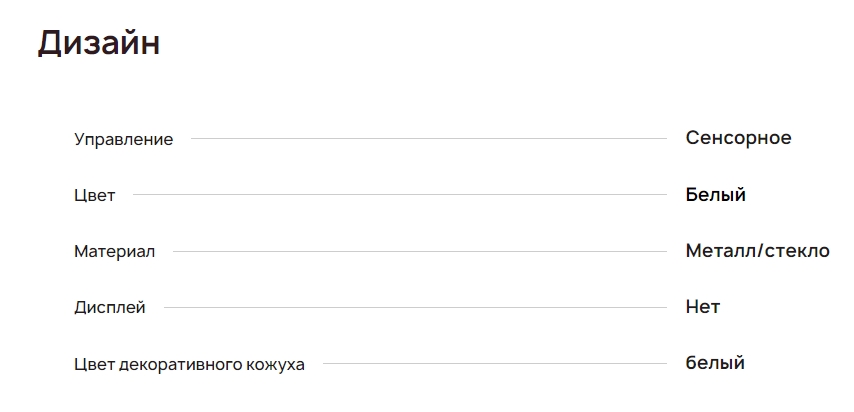Click the word стекло in material value
Image resolution: width=854 pixels, height=412 pixels.
(x=798, y=250)
